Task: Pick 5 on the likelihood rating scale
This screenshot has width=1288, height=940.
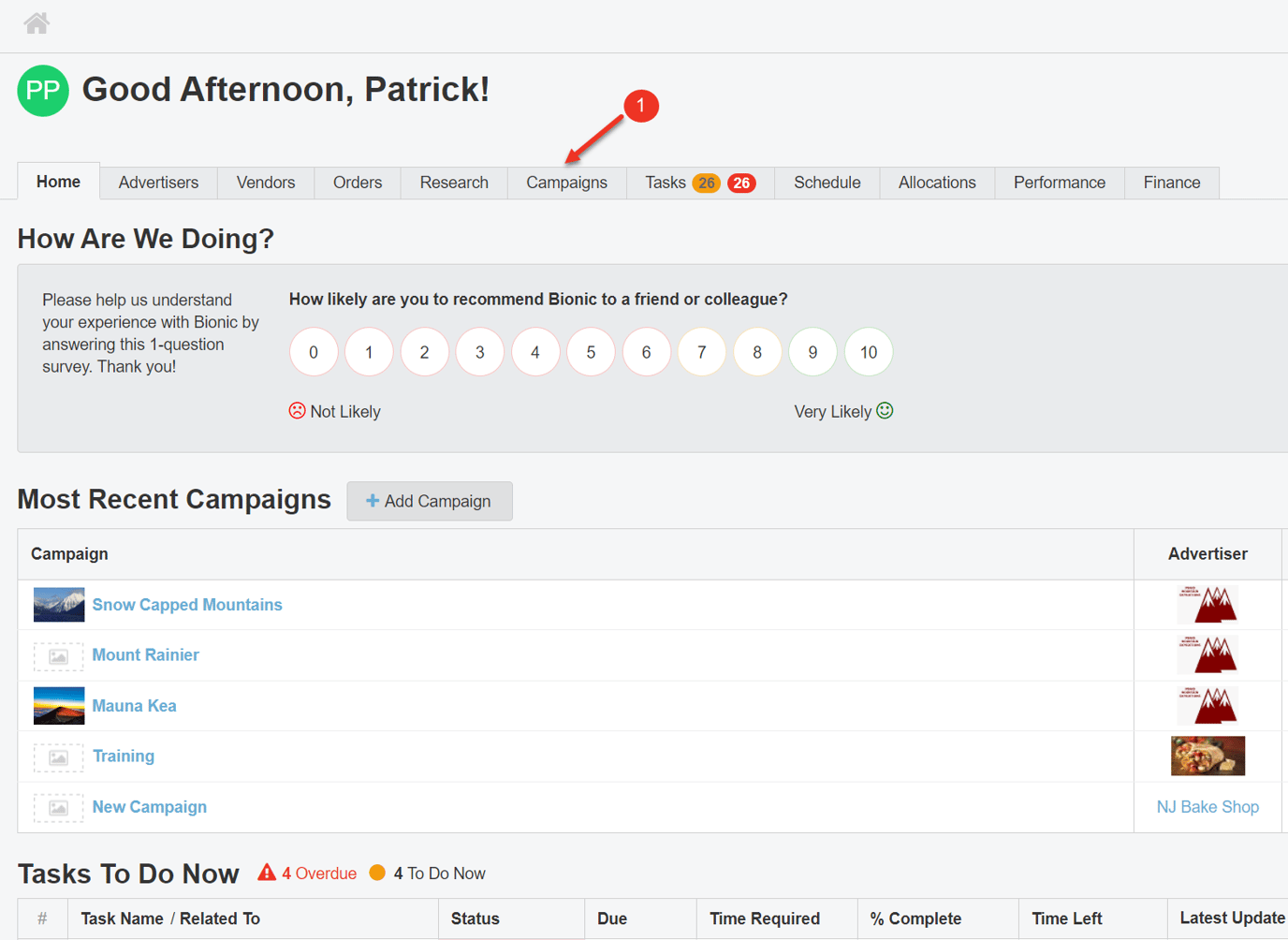Action: [591, 351]
